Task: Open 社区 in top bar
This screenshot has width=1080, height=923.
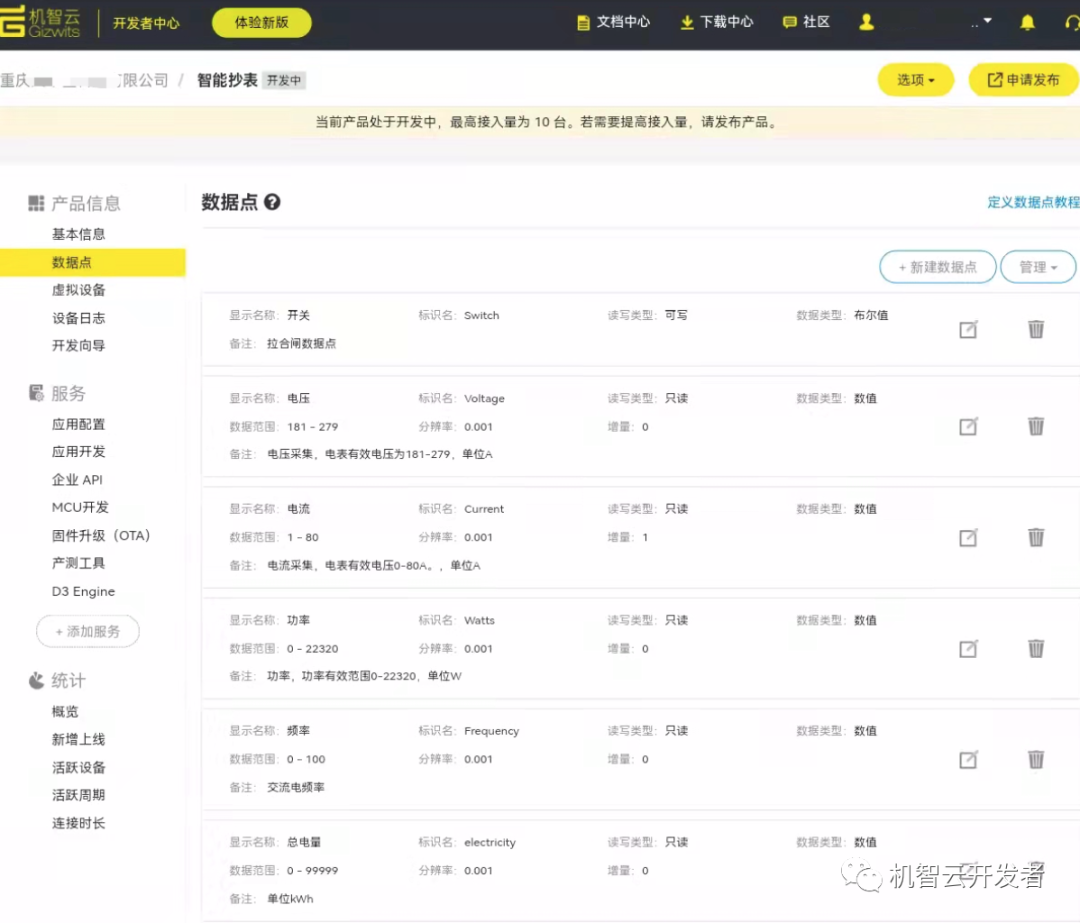Action: (806, 22)
